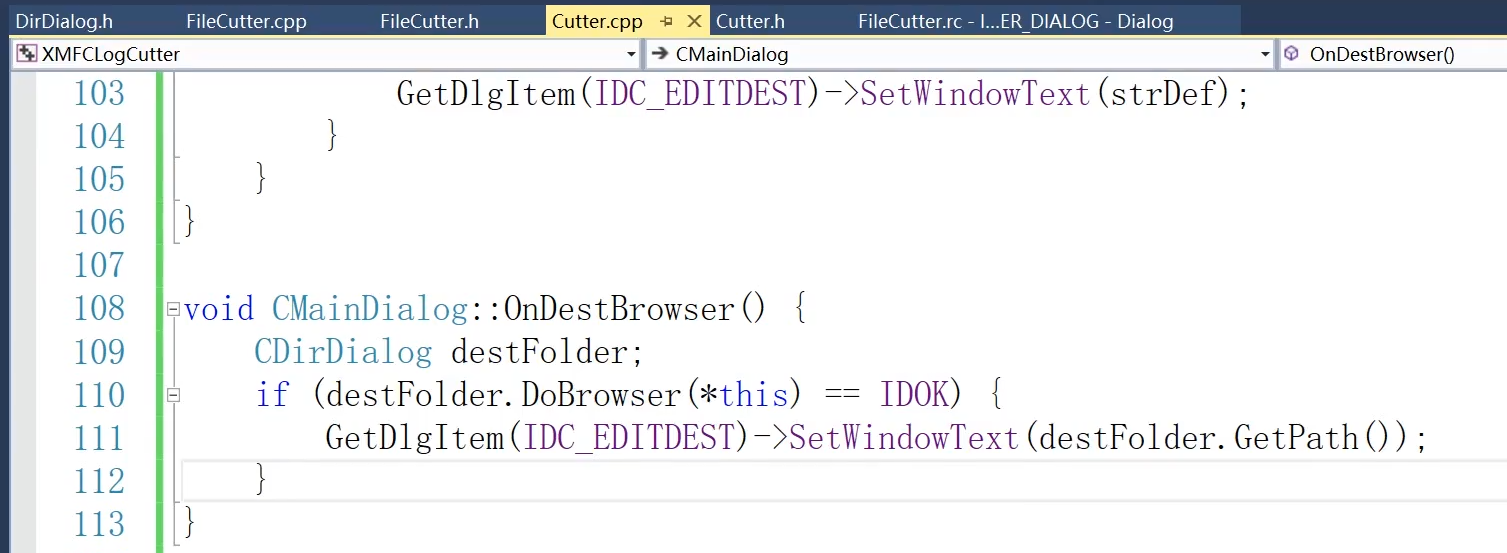The width and height of the screenshot is (1507, 553).
Task: Collapse the if block at line 110
Action: (x=173, y=395)
